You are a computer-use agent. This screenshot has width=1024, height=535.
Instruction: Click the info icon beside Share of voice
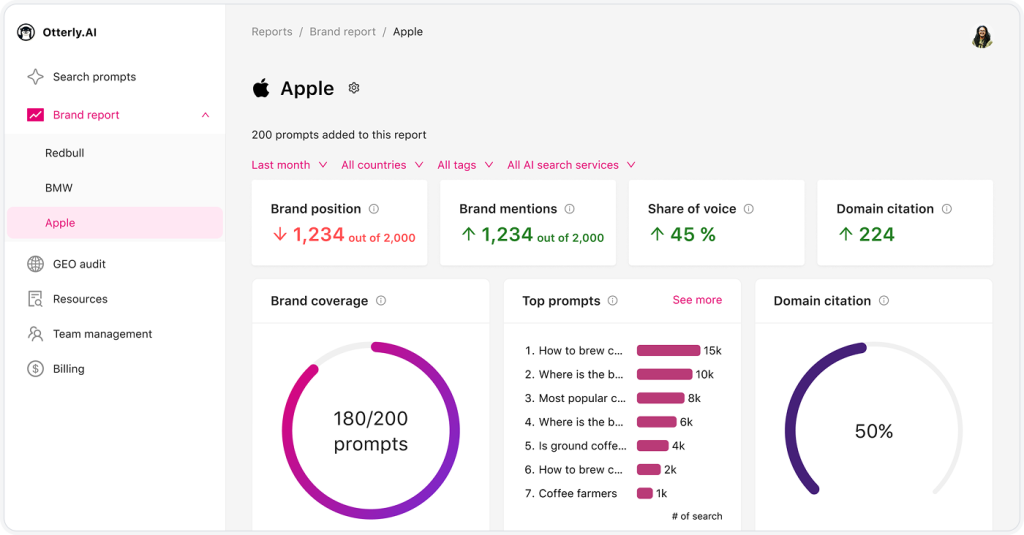pyautogui.click(x=749, y=209)
